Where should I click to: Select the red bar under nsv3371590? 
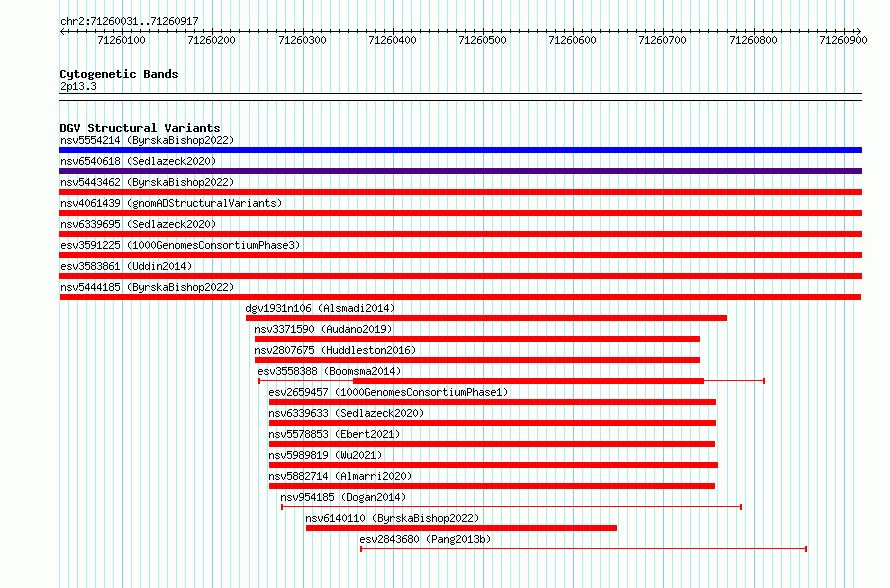[x=477, y=339]
